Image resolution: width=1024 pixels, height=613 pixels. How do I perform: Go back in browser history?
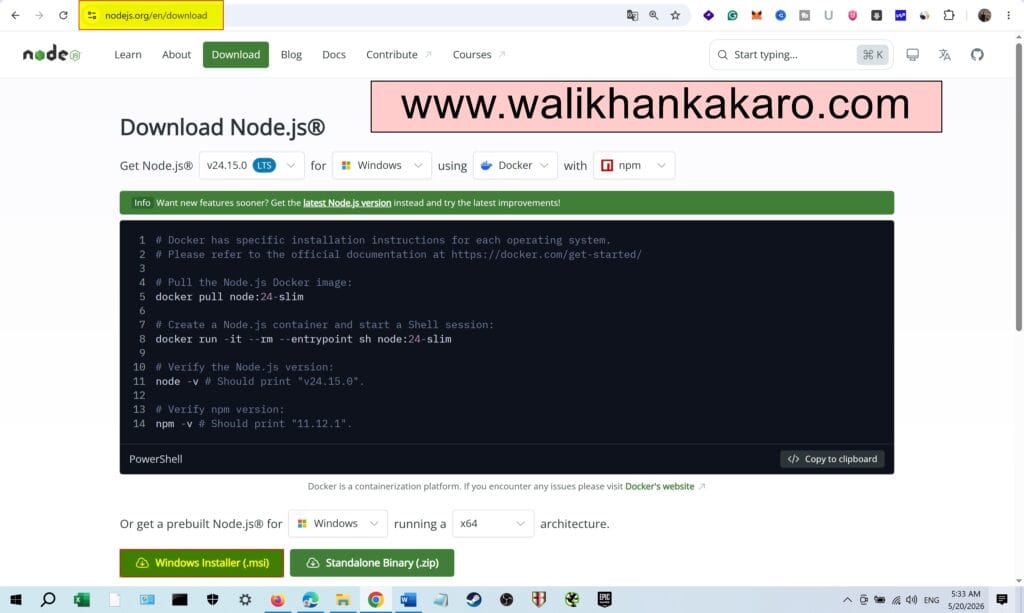pyautogui.click(x=16, y=15)
